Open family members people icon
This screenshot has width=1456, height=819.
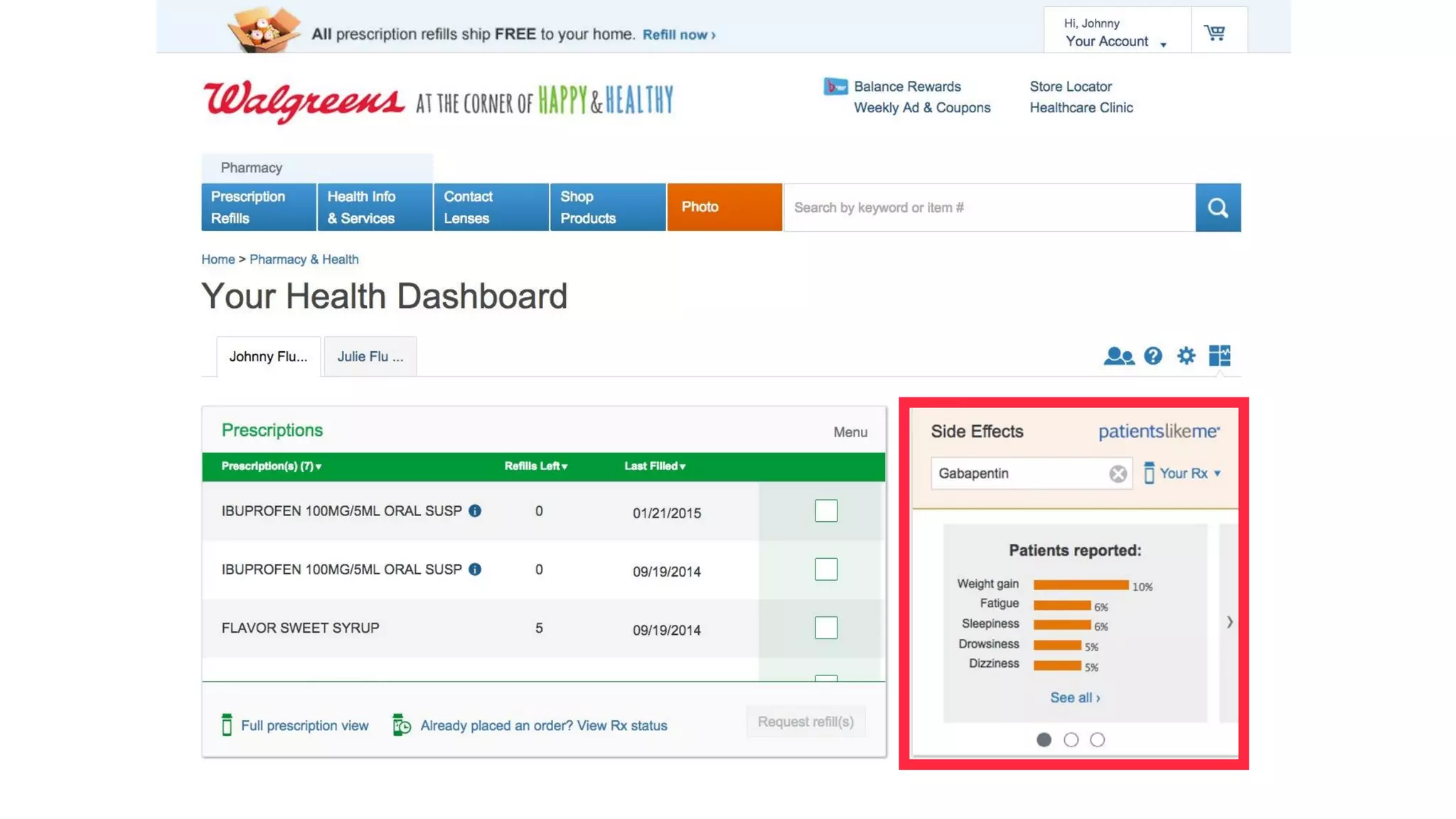pos(1118,355)
